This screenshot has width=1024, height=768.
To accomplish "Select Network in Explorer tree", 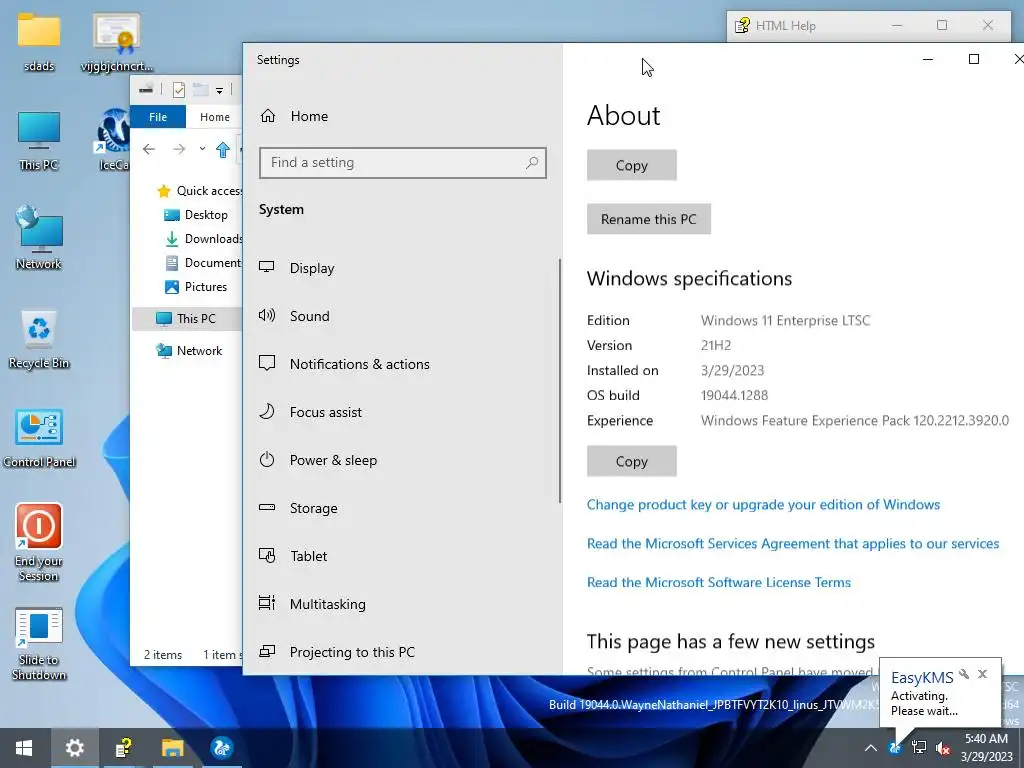I will 189,351.
